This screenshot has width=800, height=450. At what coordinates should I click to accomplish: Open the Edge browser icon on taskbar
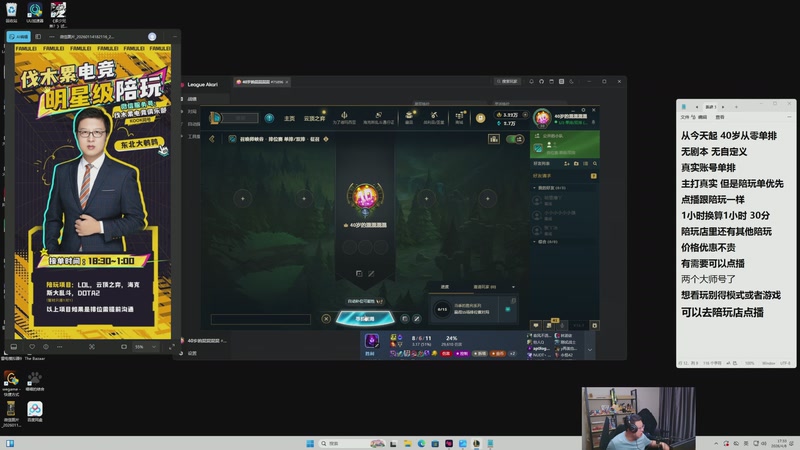[421, 443]
